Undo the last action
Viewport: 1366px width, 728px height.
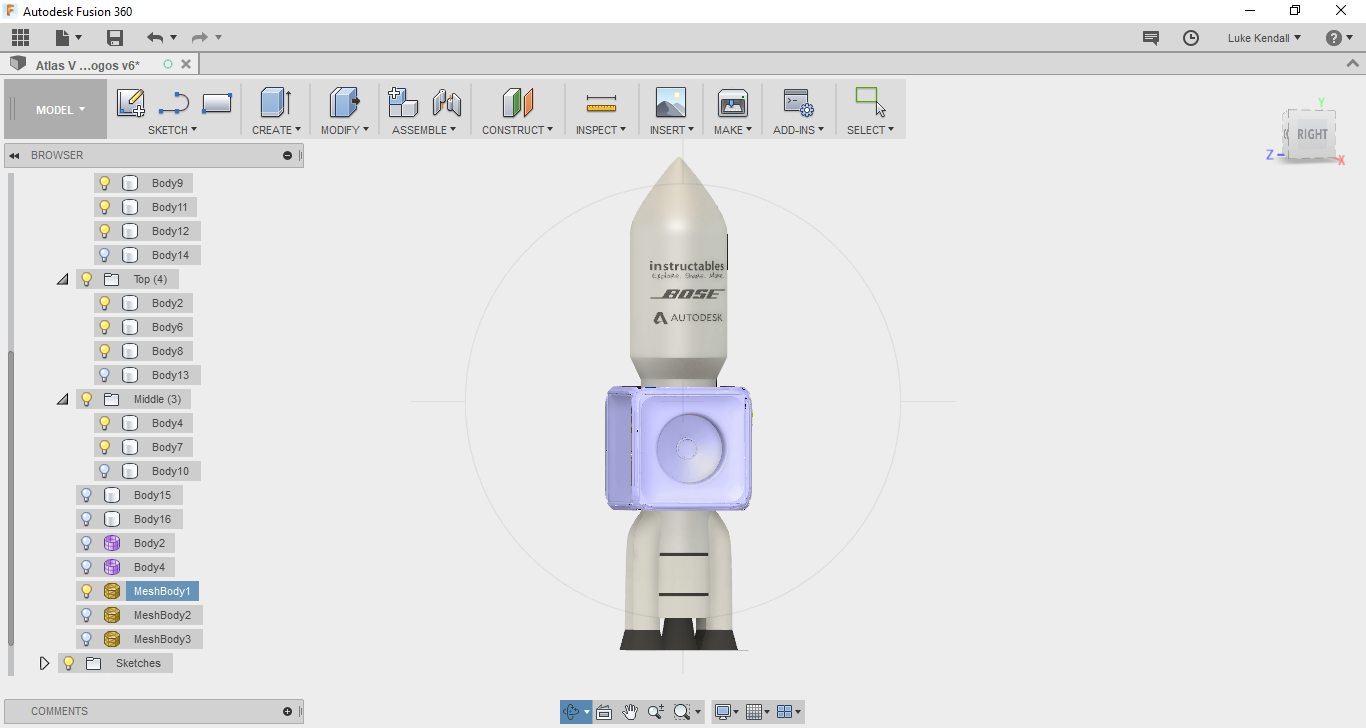155,38
